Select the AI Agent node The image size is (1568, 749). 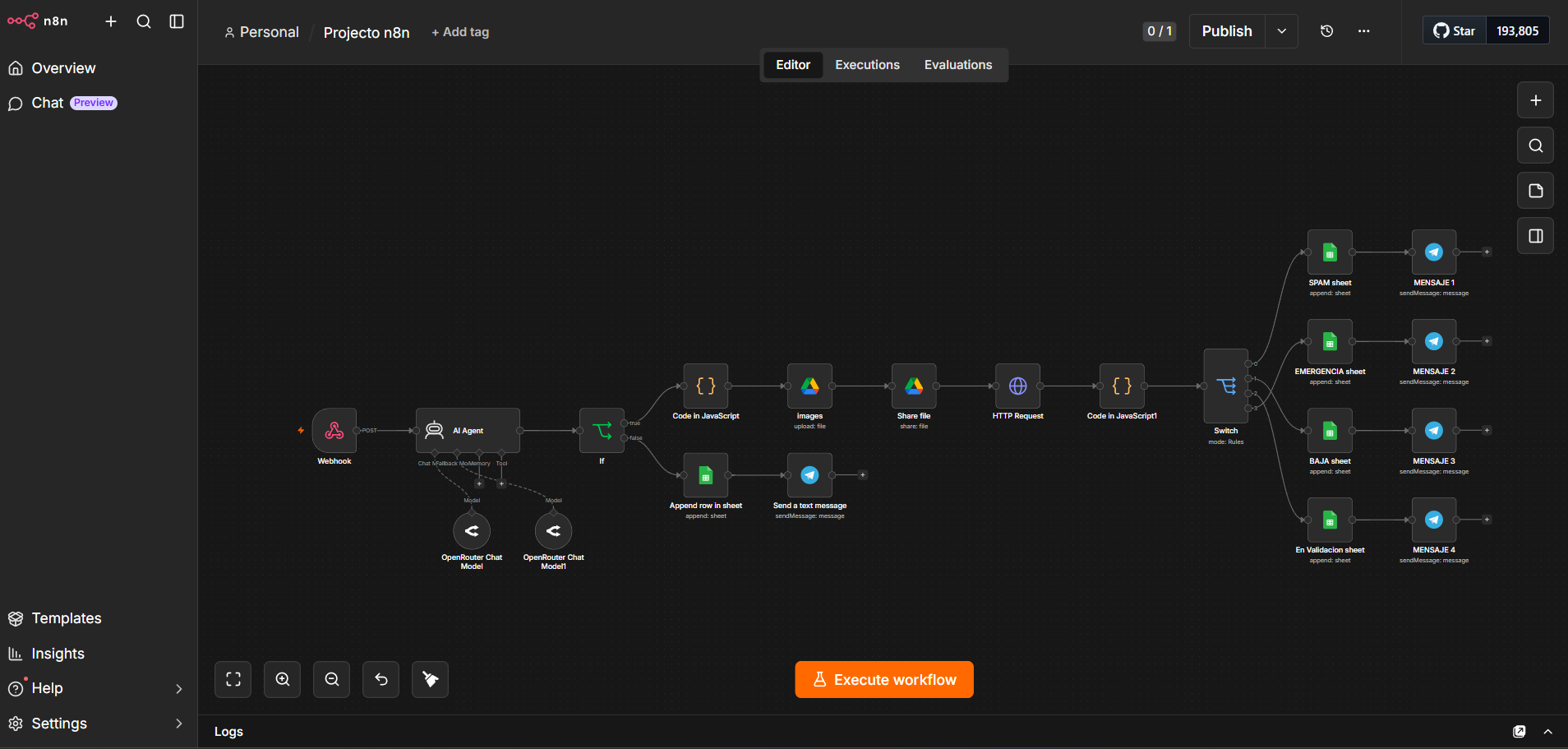point(468,430)
